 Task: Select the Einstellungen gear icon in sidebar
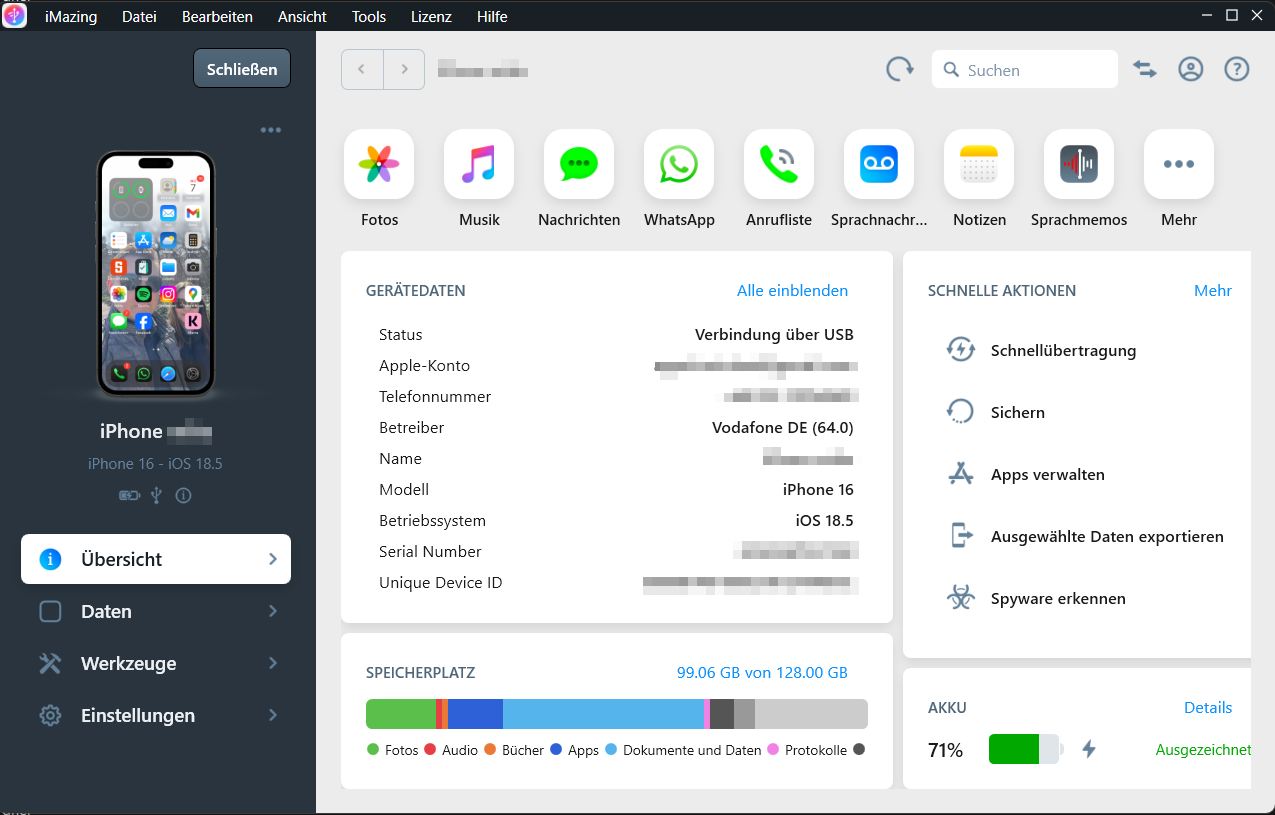coord(50,715)
